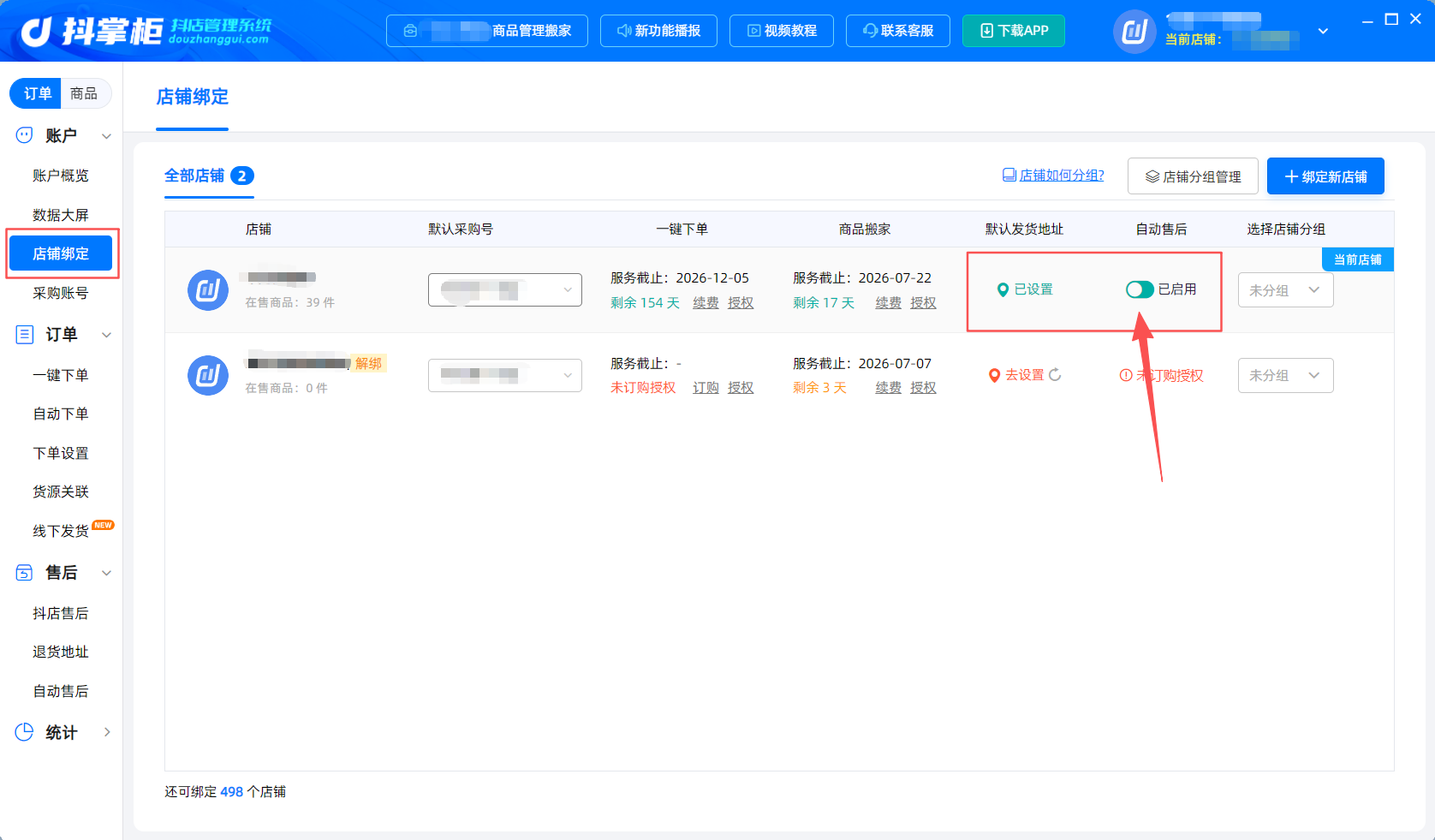Click first shop's logo with 39 件
The width and height of the screenshot is (1435, 840).
coord(208,290)
